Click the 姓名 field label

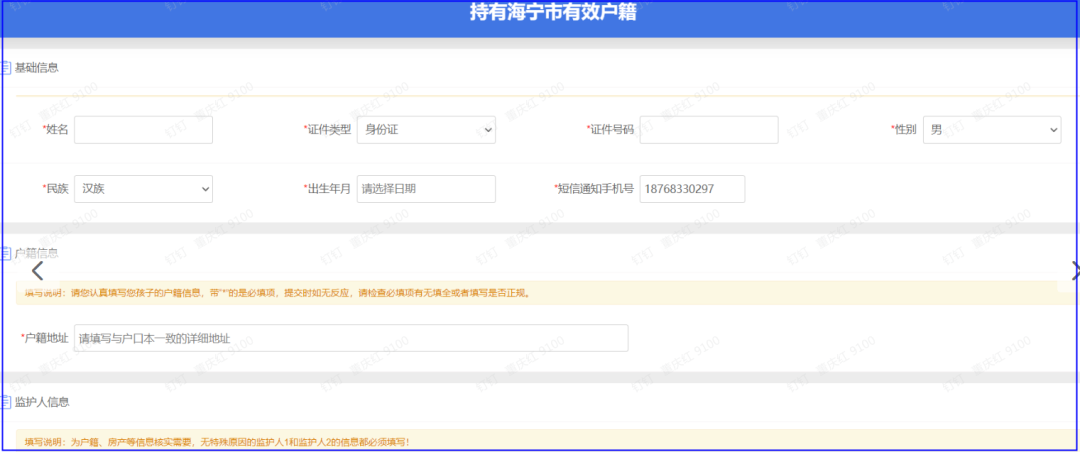[56, 130]
